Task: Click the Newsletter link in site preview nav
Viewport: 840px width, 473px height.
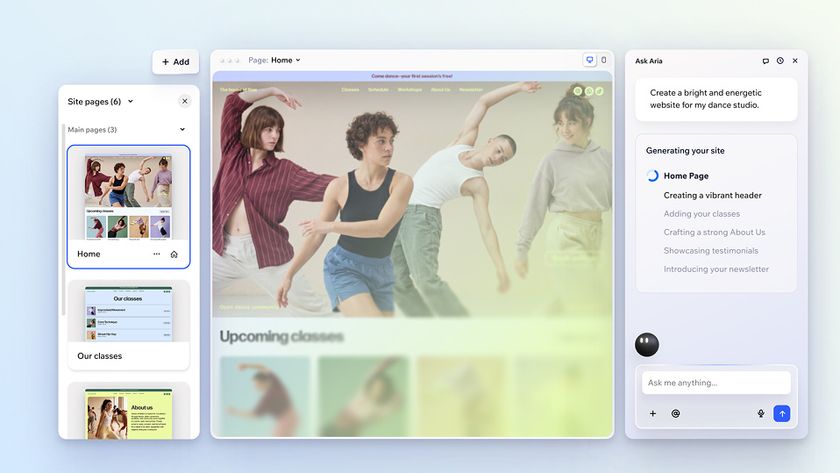Action: (471, 90)
